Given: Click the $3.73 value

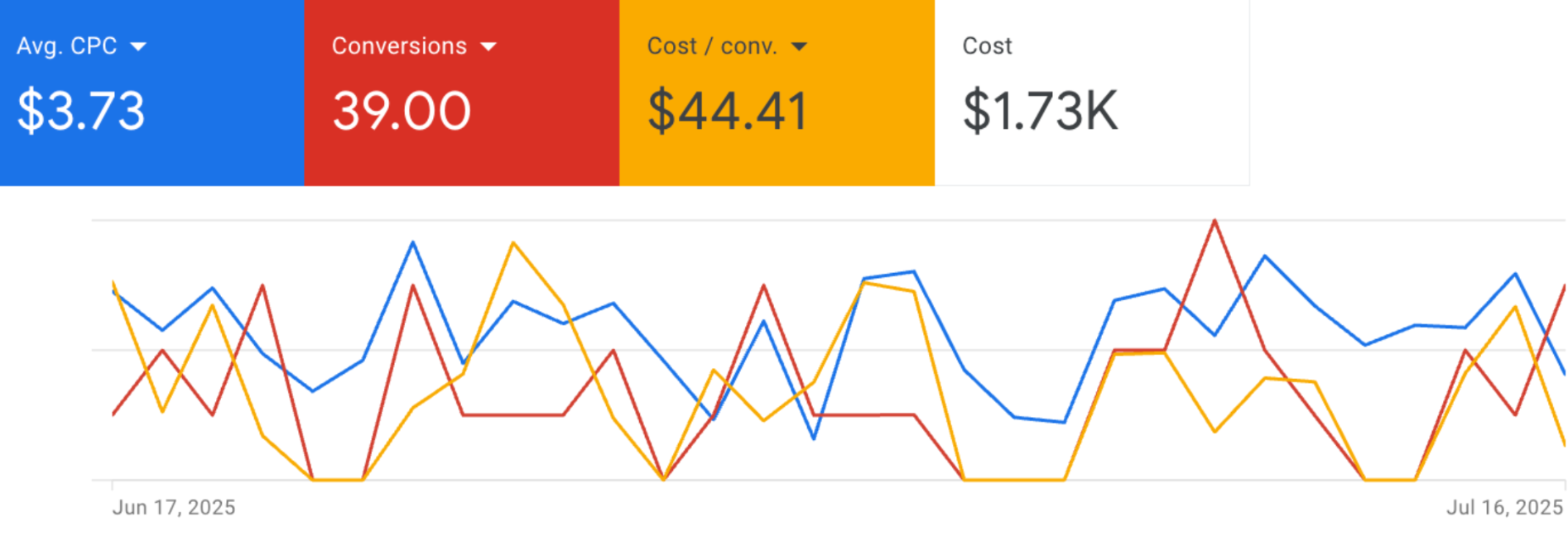Looking at the screenshot, I should pos(81,111).
